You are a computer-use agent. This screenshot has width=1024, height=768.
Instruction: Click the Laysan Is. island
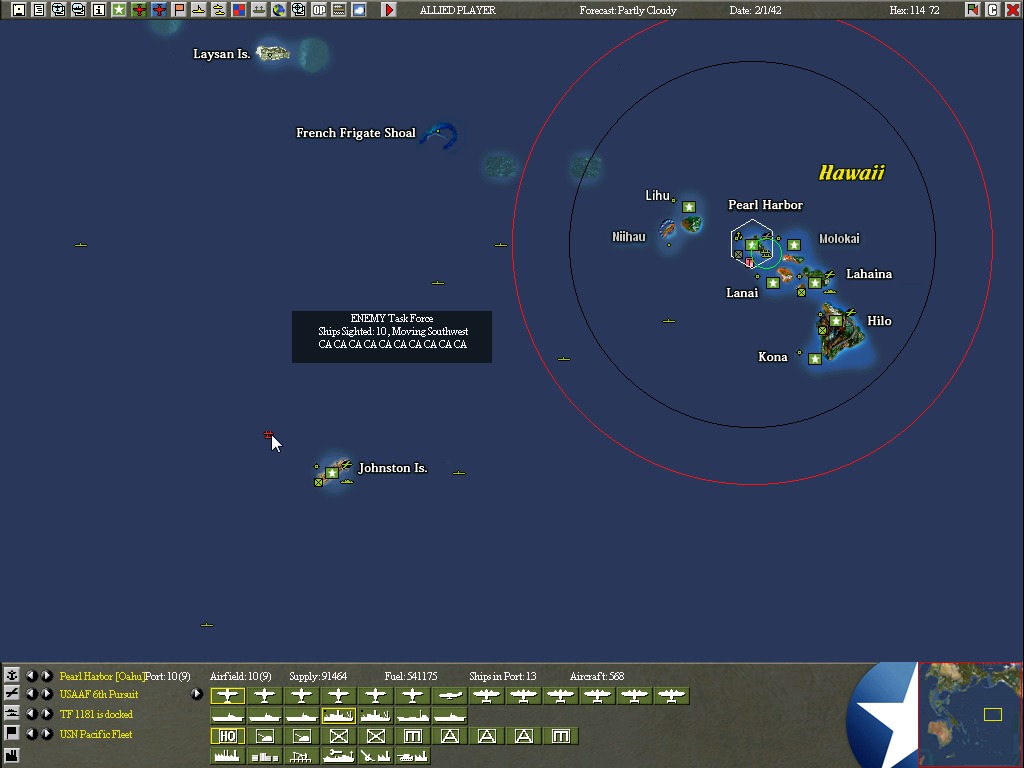(x=272, y=53)
